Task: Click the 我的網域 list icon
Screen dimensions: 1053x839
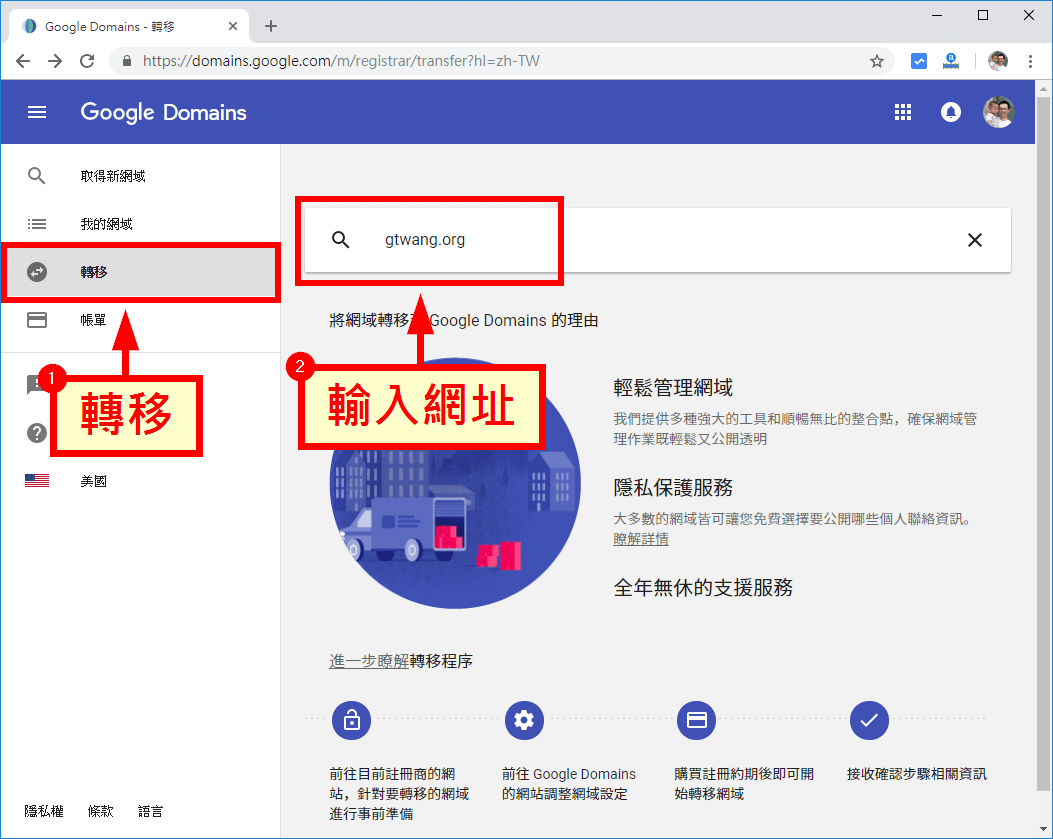Action: click(x=37, y=223)
